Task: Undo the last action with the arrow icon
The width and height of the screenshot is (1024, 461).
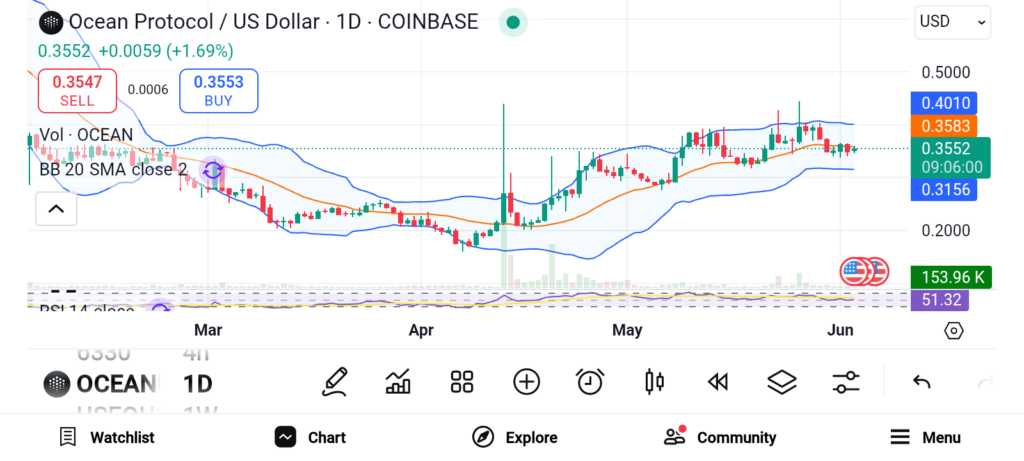Action: [x=921, y=382]
